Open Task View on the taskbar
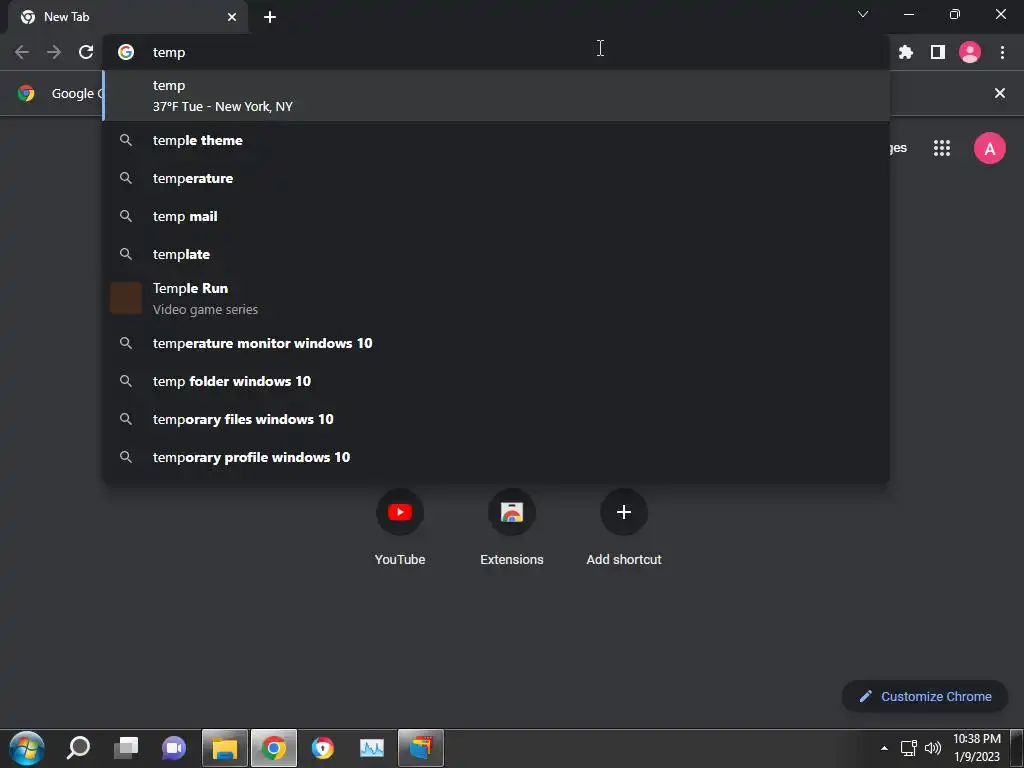 click(x=126, y=748)
